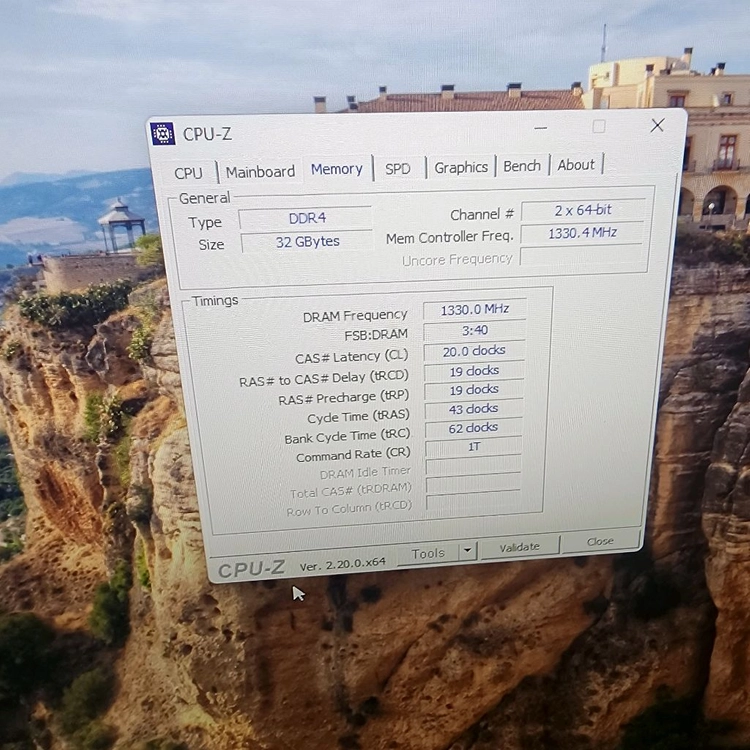Click the Close button at bottom
Viewport: 750px width, 750px height.
[x=600, y=541]
